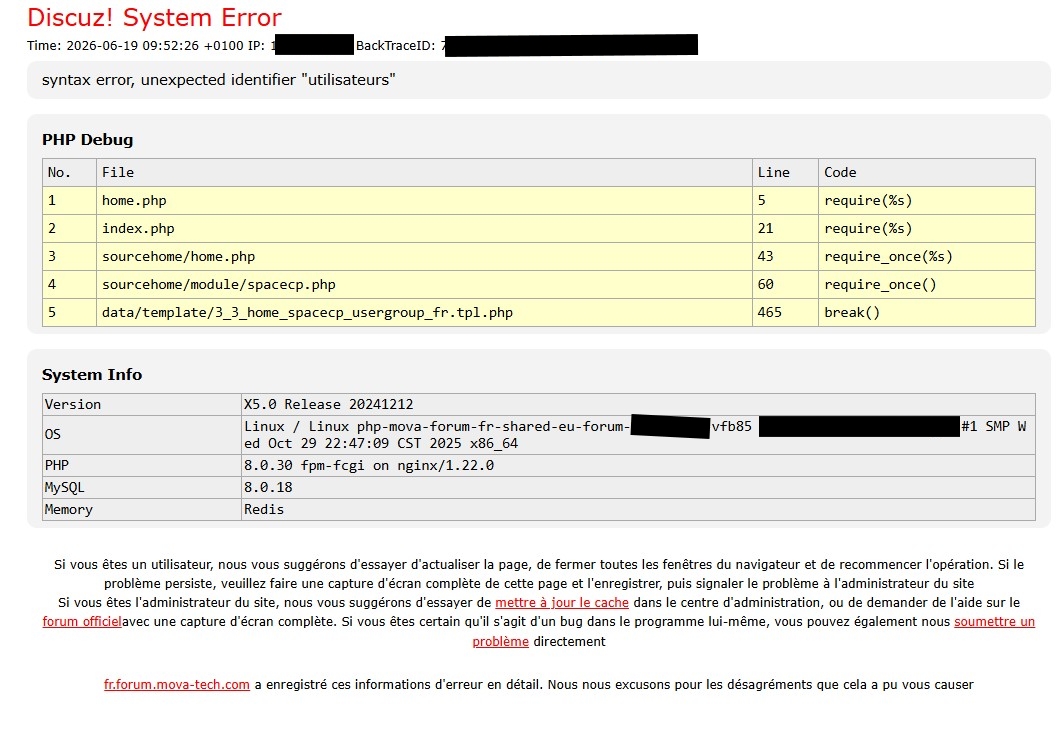The height and width of the screenshot is (732, 1058).
Task: Select the usergroup_fr.tpl.php template file cell
Action: (424, 312)
